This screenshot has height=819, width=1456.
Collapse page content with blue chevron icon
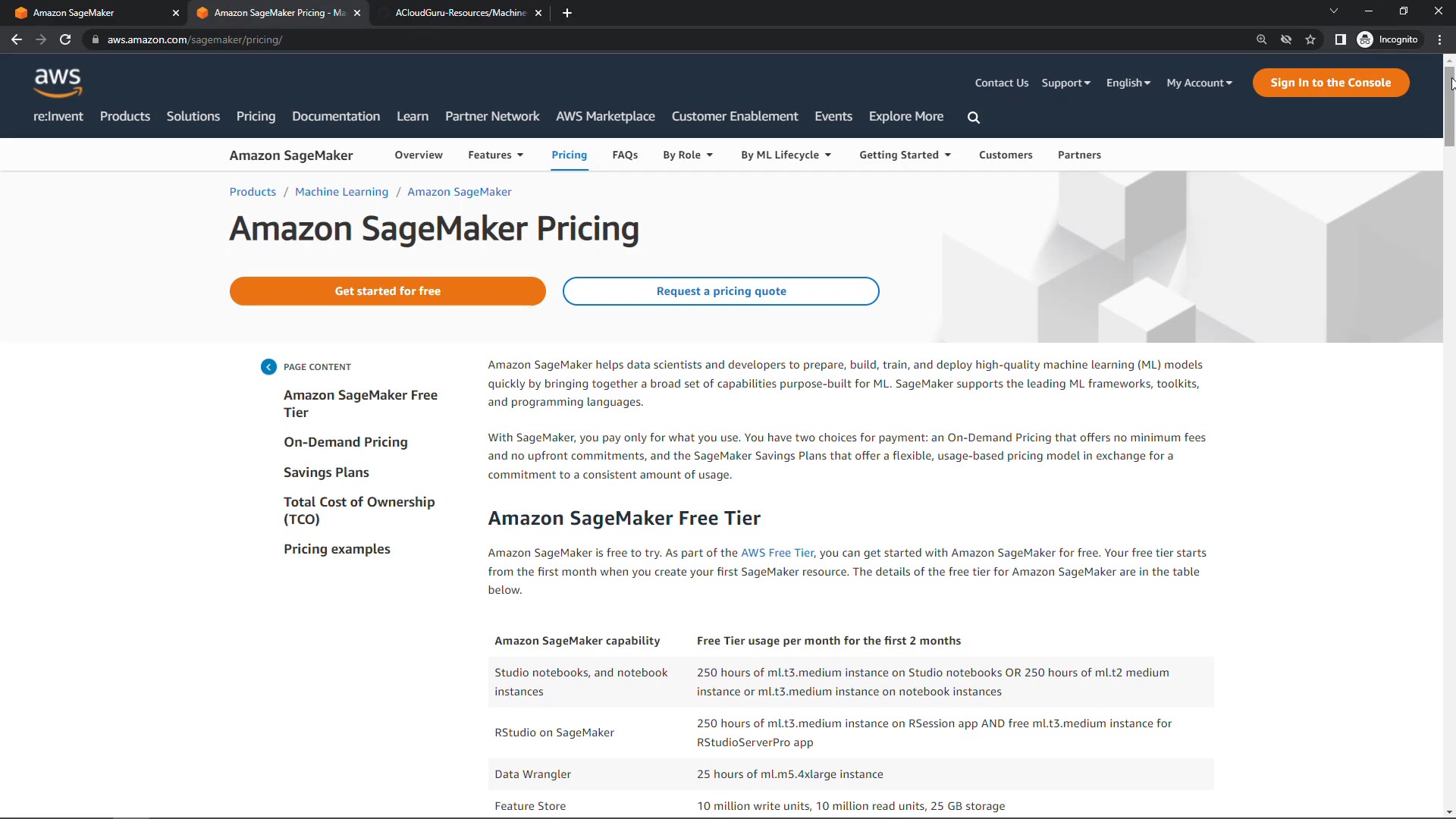point(268,367)
